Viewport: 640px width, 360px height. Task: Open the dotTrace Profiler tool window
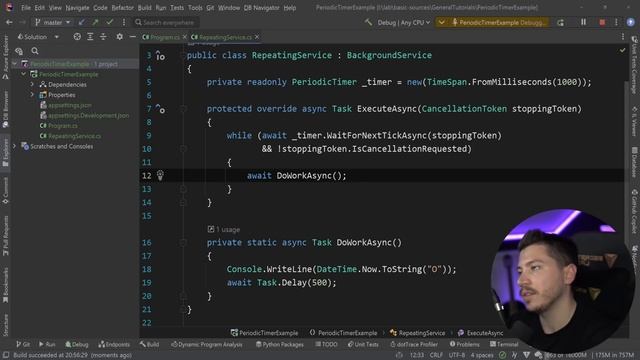click(414, 344)
